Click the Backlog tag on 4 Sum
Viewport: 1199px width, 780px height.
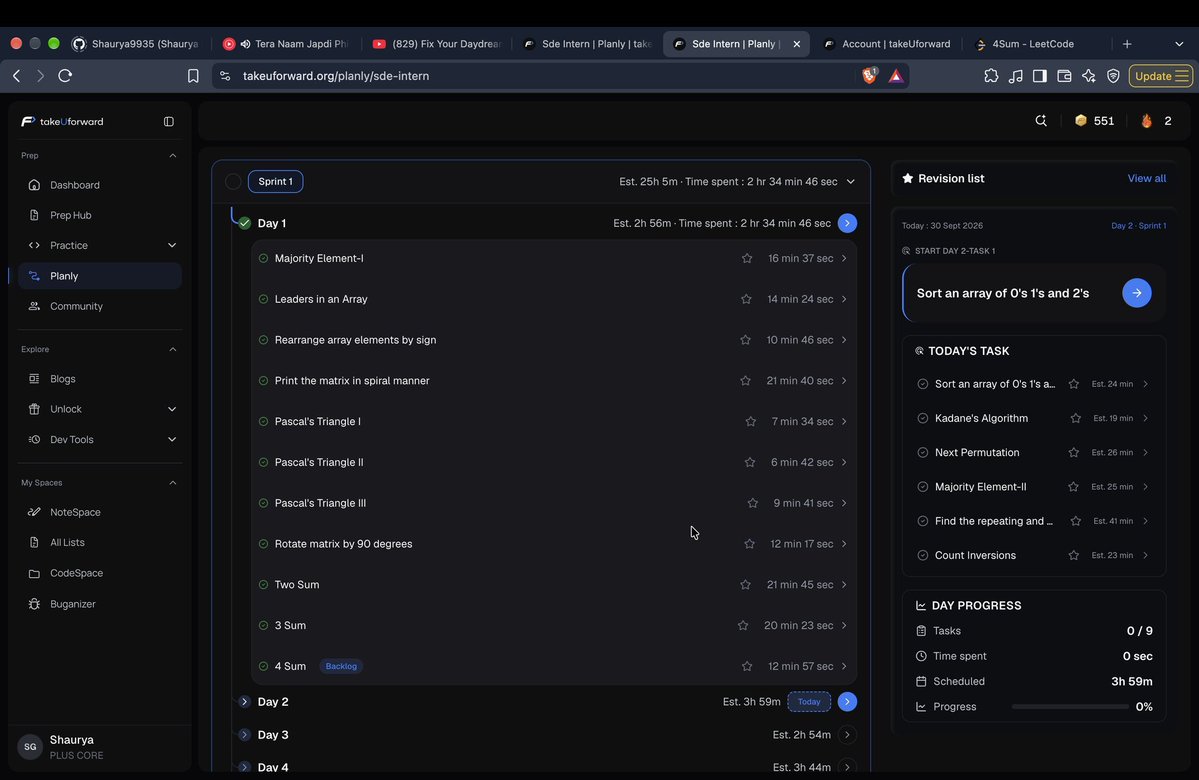[341, 666]
